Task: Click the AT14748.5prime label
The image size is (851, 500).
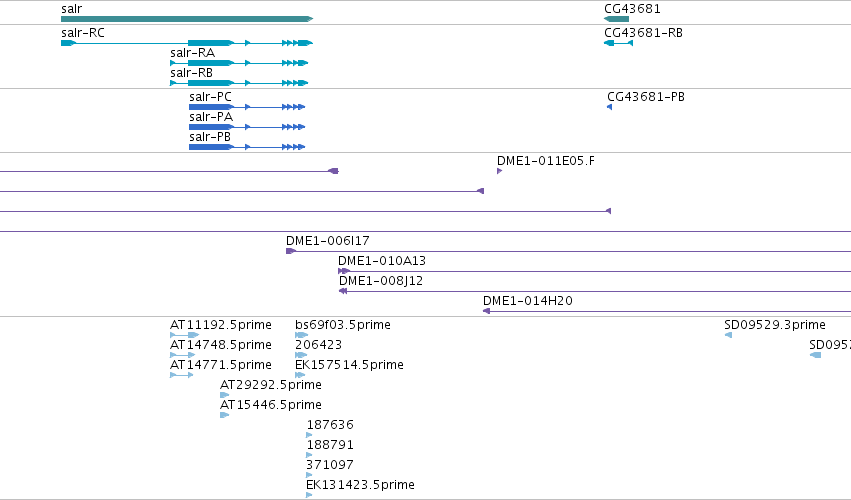Action: (x=221, y=345)
